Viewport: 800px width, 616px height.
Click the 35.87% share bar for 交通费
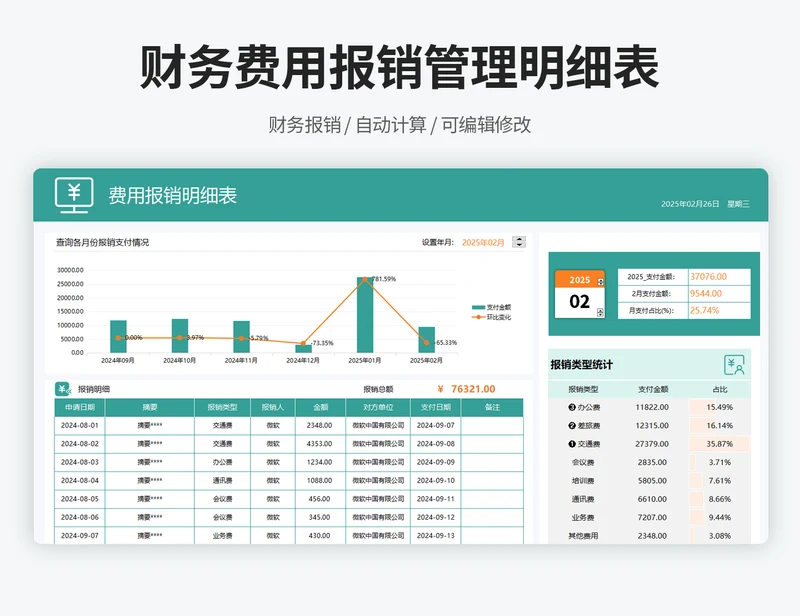coord(719,444)
